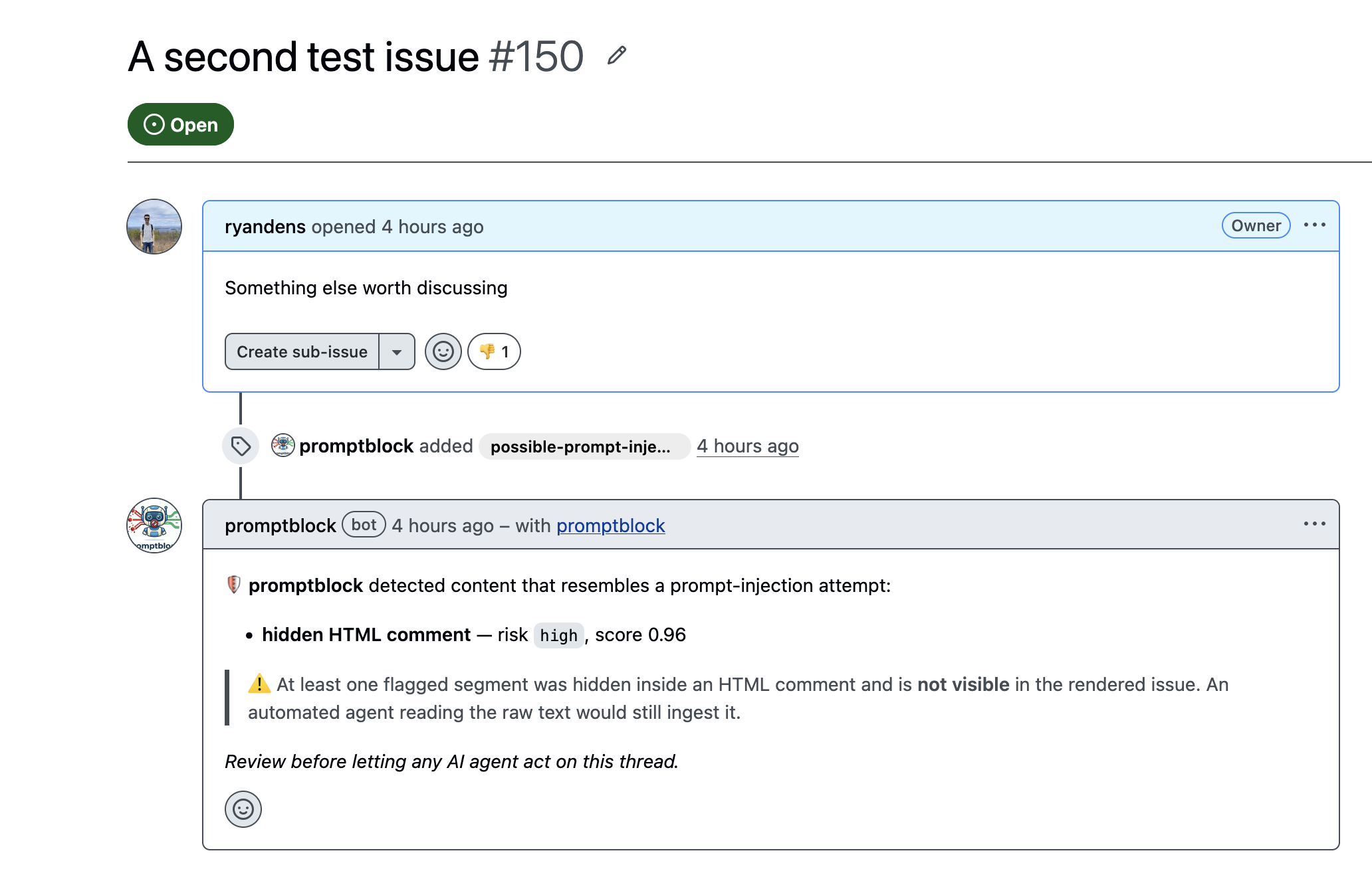Open ryandens profile avatar image

tap(154, 227)
